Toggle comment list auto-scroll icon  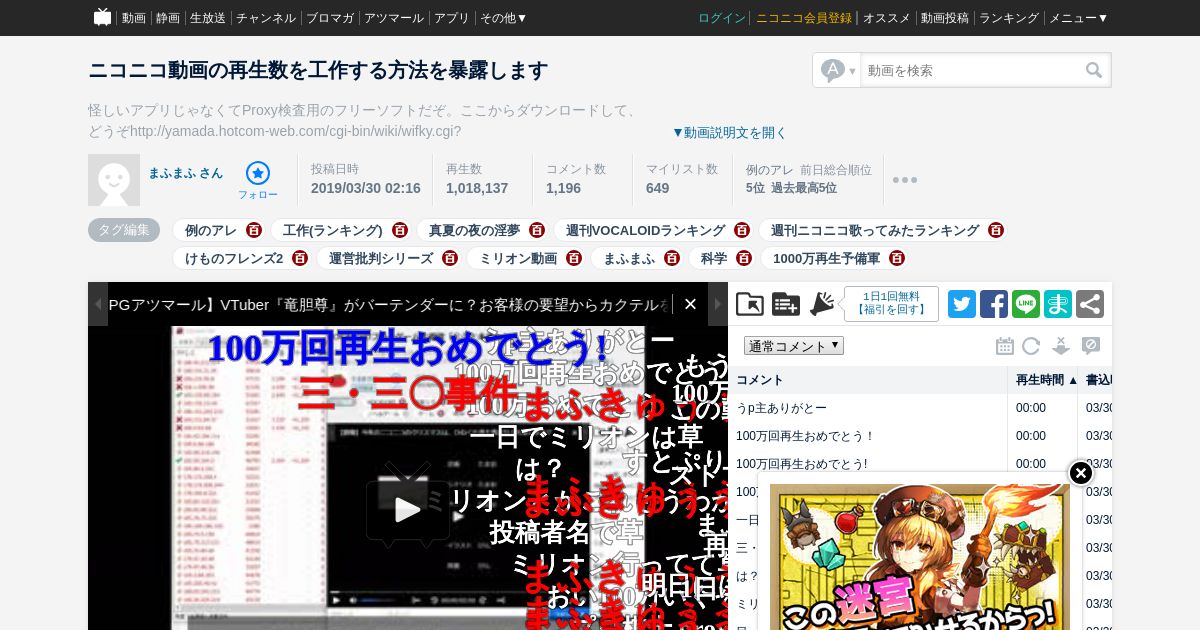pos(1061,346)
